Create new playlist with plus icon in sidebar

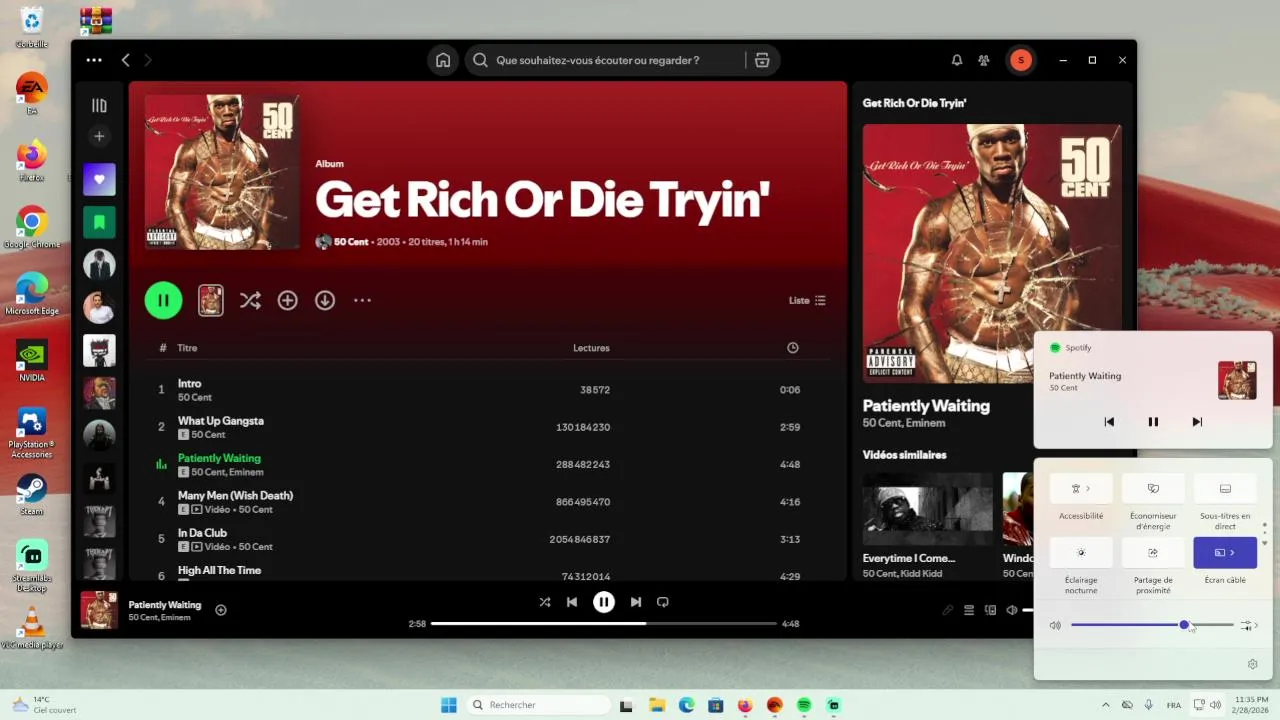point(99,136)
